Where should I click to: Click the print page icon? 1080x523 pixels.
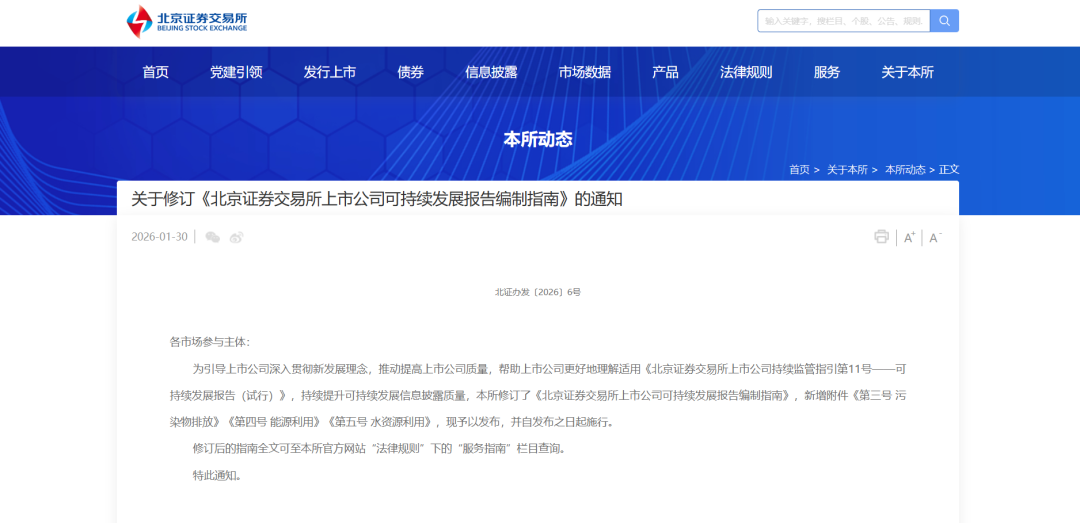(881, 237)
